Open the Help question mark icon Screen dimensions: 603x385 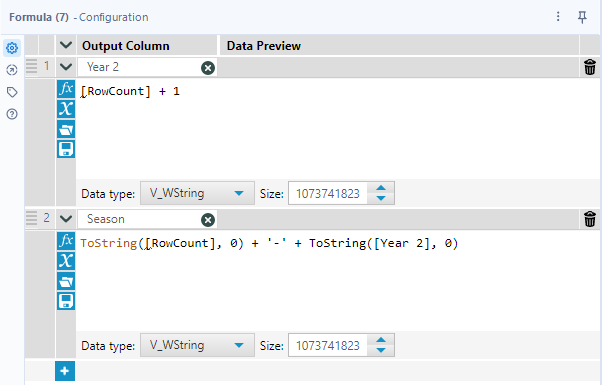[x=12, y=114]
